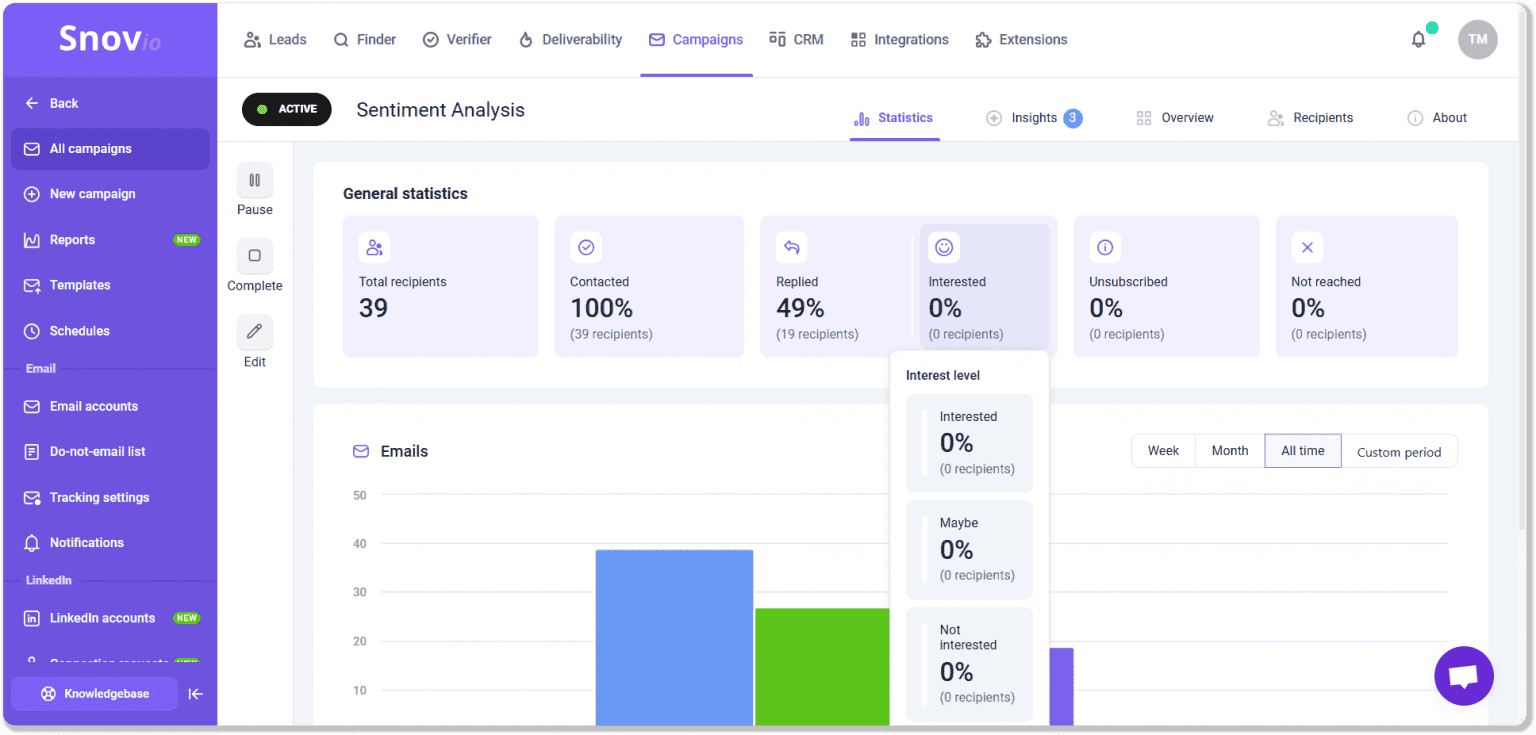The height and width of the screenshot is (735, 1536).
Task: Switch to the Insights tab
Action: tap(1033, 118)
